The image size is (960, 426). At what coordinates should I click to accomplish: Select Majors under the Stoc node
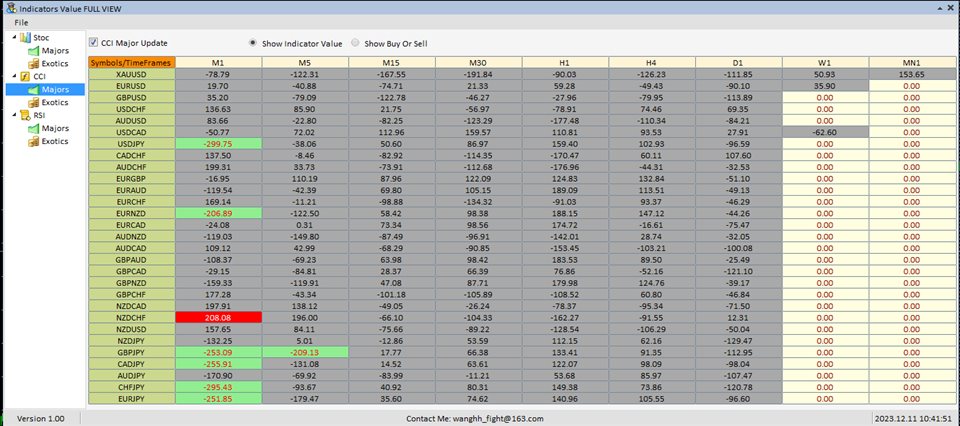point(55,51)
